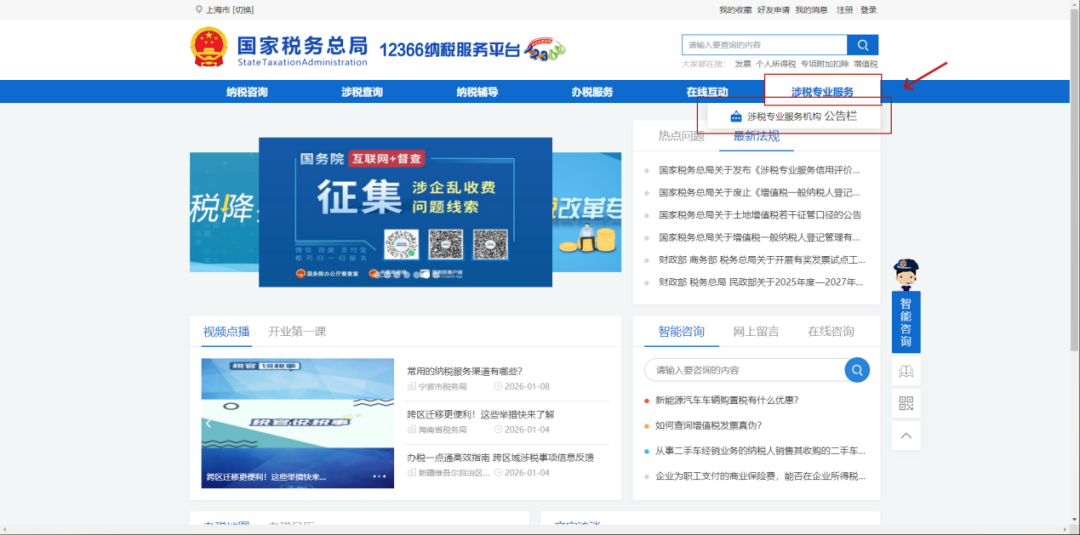This screenshot has width=1080, height=535.
Task: Click the 增值税 hot search term
Action: pos(866,64)
